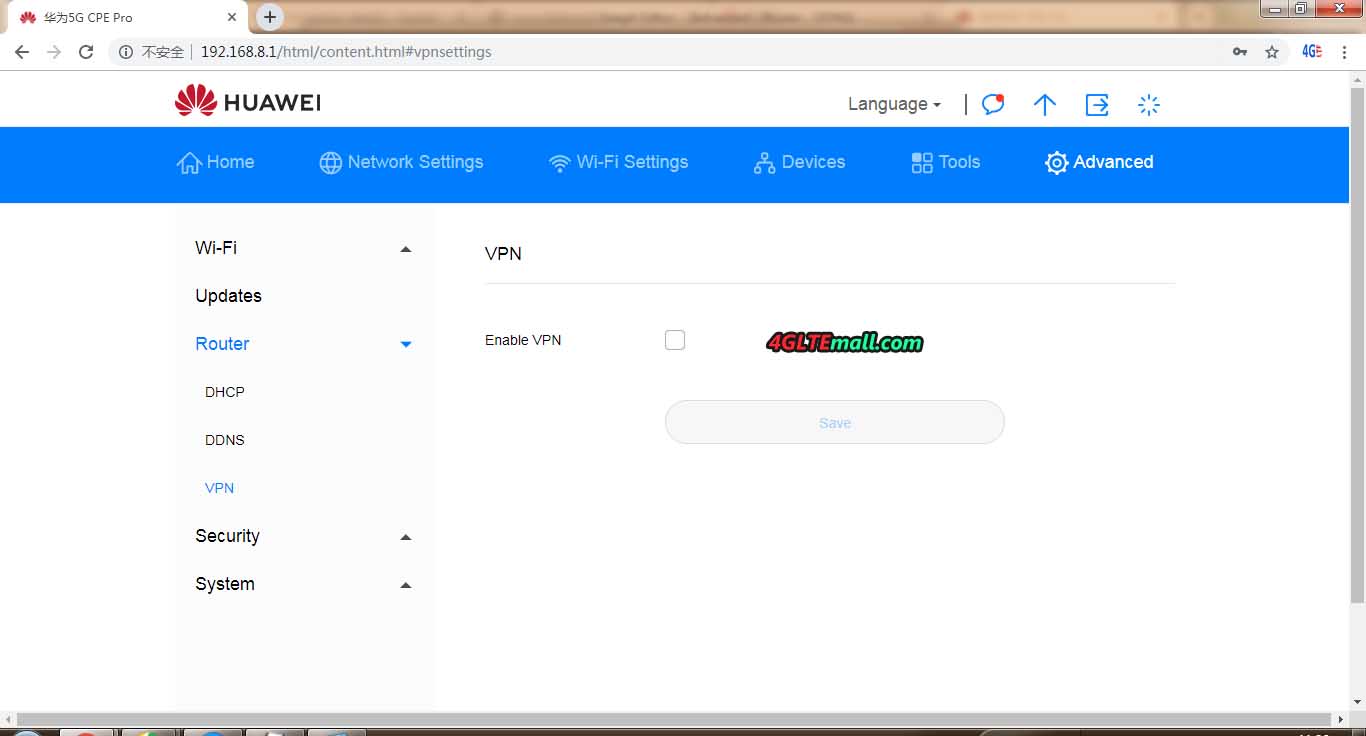Expand the System sidebar section

pos(405,585)
